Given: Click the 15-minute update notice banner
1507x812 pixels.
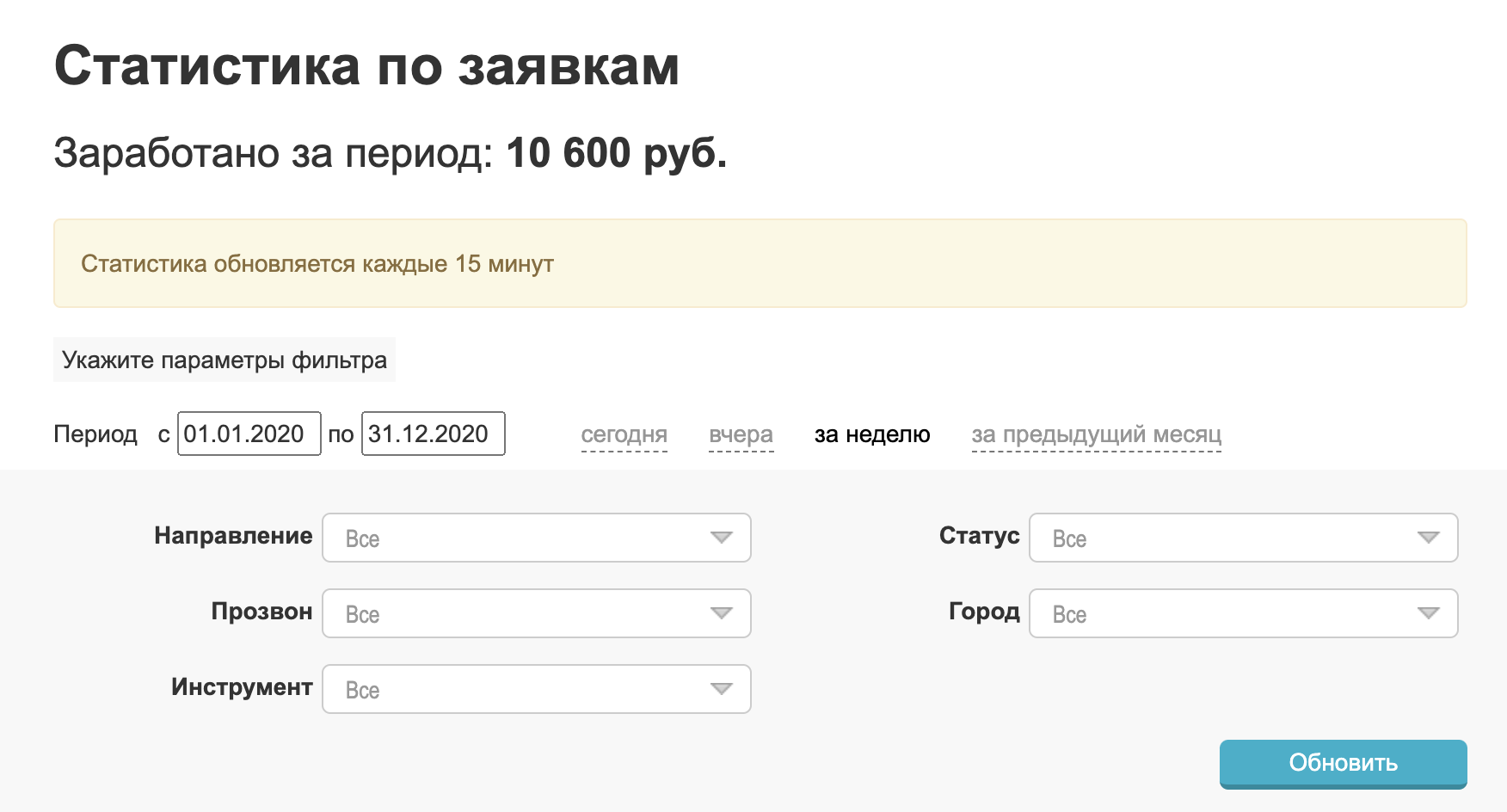Looking at the screenshot, I should tap(760, 263).
